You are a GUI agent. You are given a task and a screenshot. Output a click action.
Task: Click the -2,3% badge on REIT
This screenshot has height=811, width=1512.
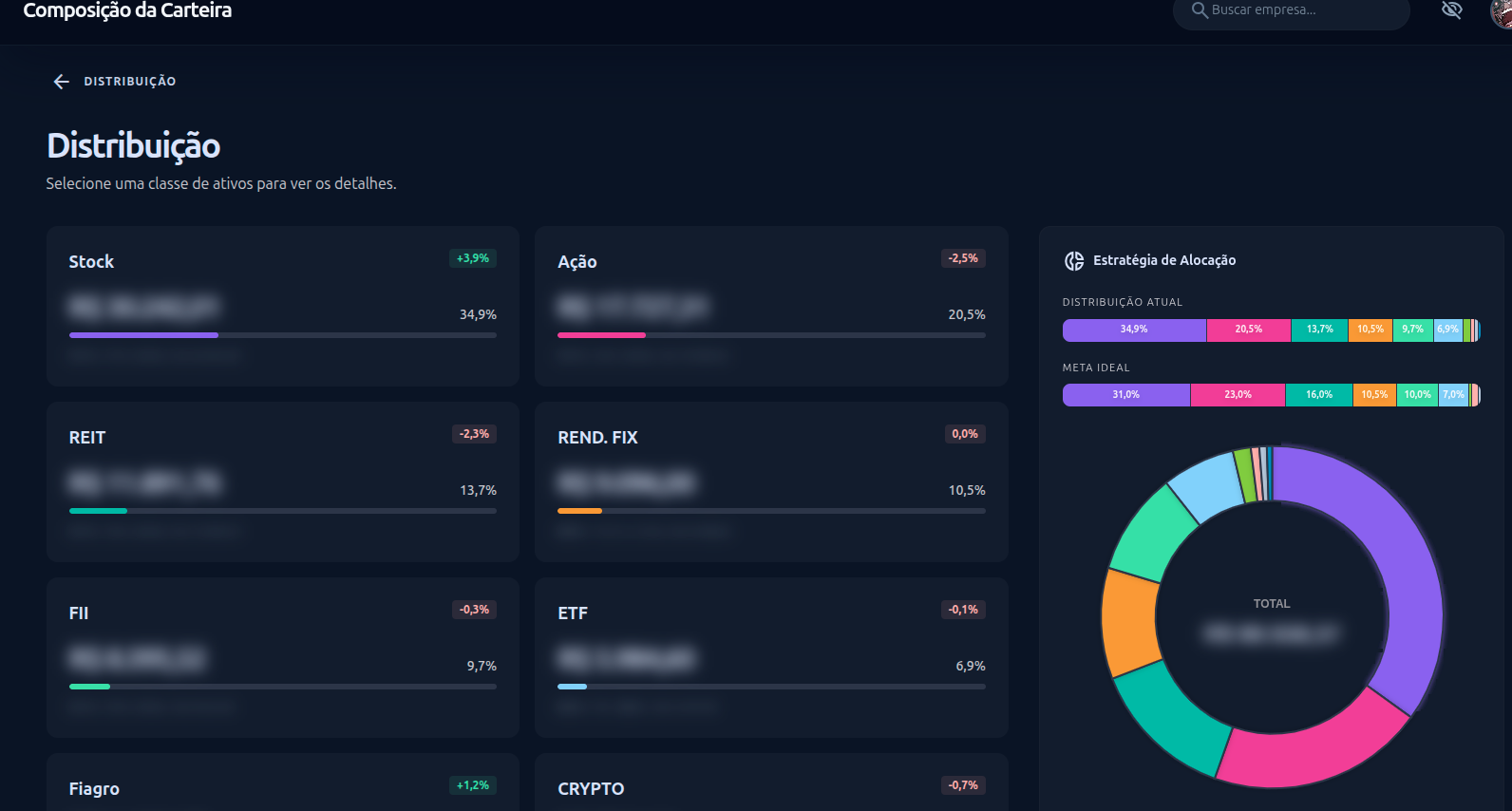click(x=474, y=434)
